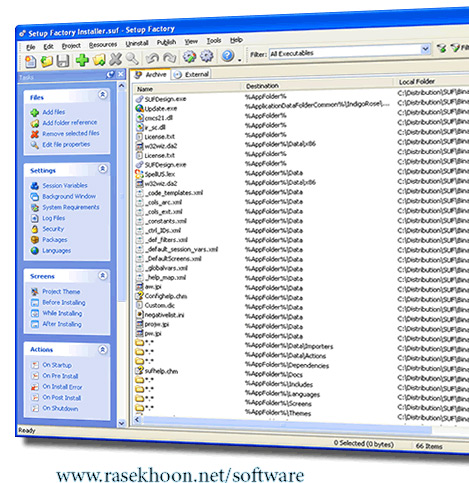
Task: Click the first gear Build icon
Action: (189, 56)
